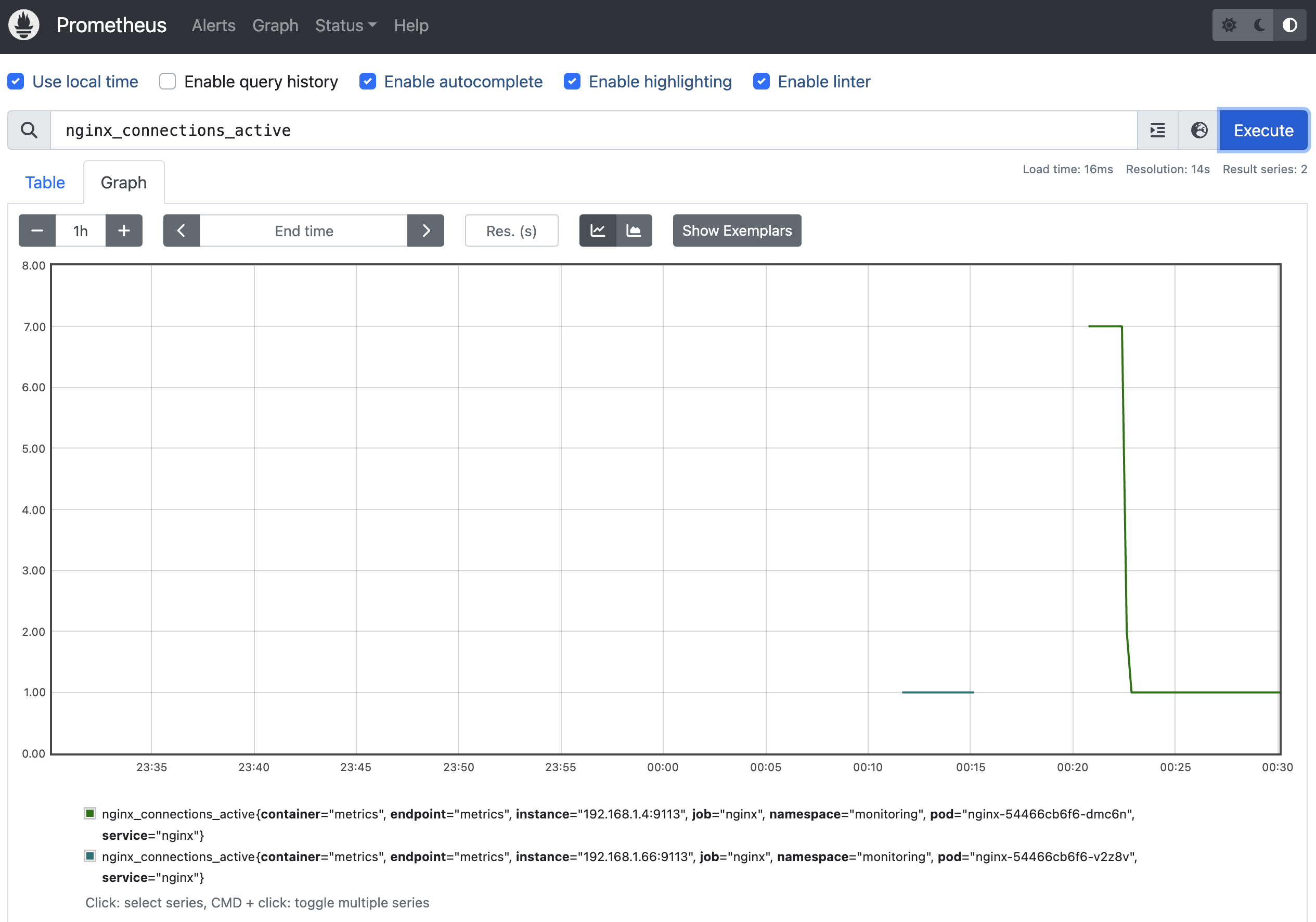Select the auto contrast theme icon
This screenshot has width=1316, height=922.
point(1289,25)
